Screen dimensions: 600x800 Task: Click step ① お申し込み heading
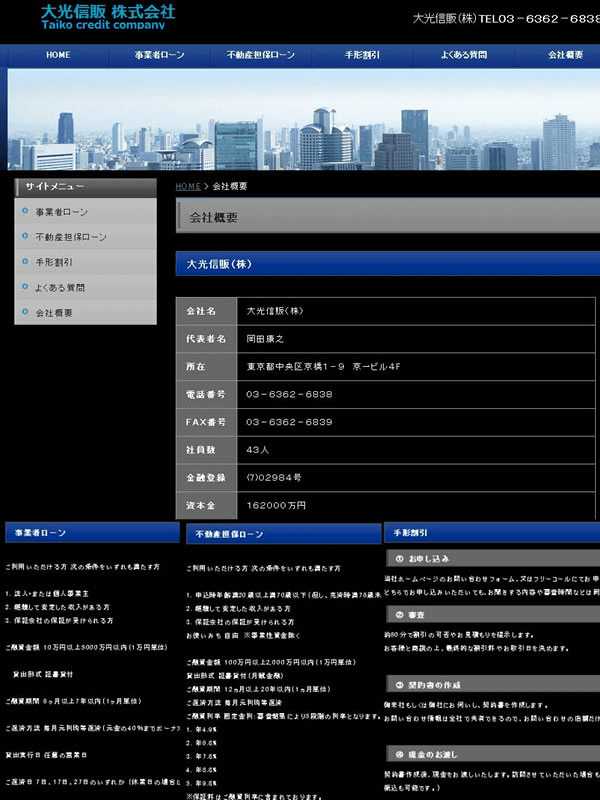(493, 559)
